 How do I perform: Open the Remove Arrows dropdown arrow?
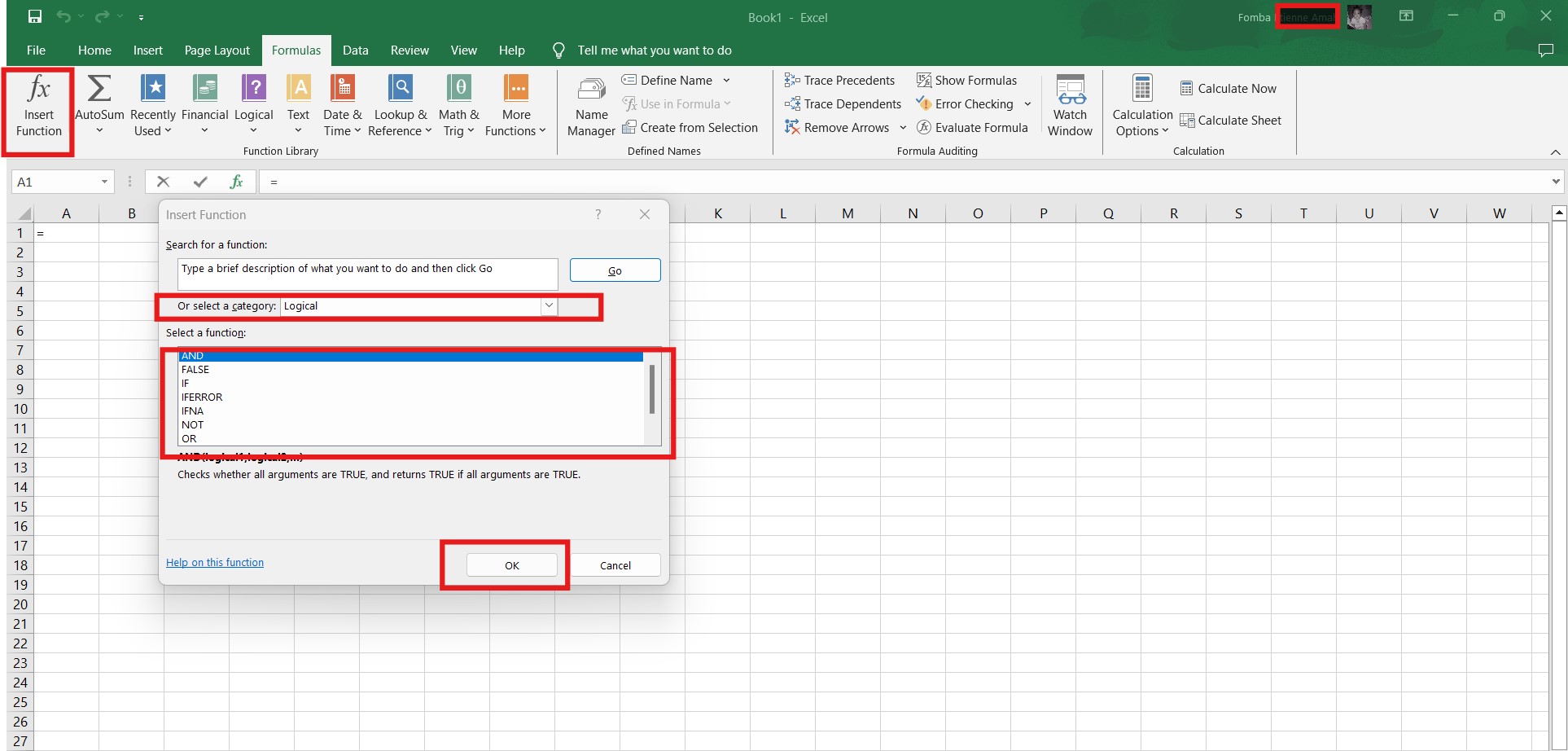903,127
